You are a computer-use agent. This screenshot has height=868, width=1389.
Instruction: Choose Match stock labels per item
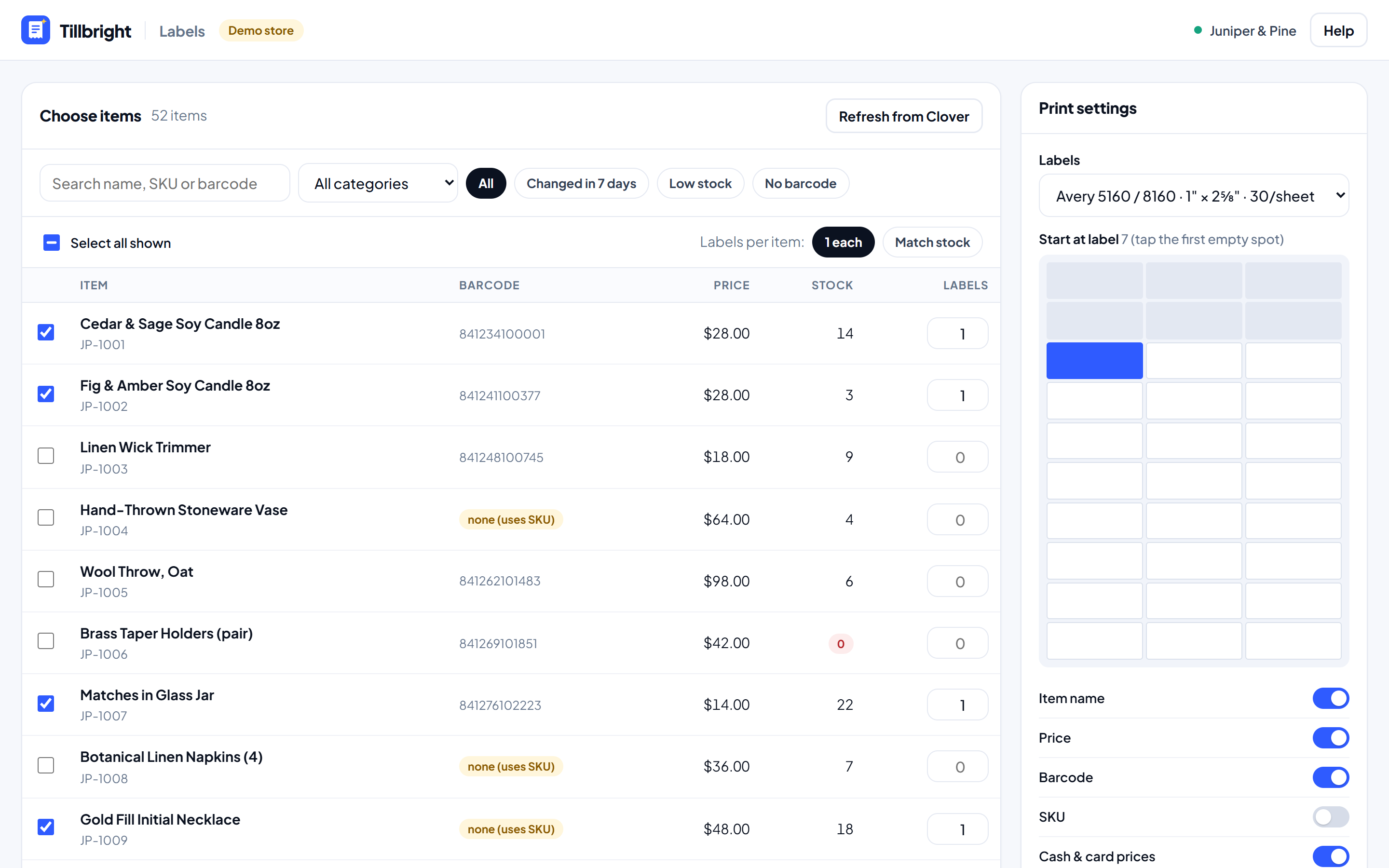point(932,242)
